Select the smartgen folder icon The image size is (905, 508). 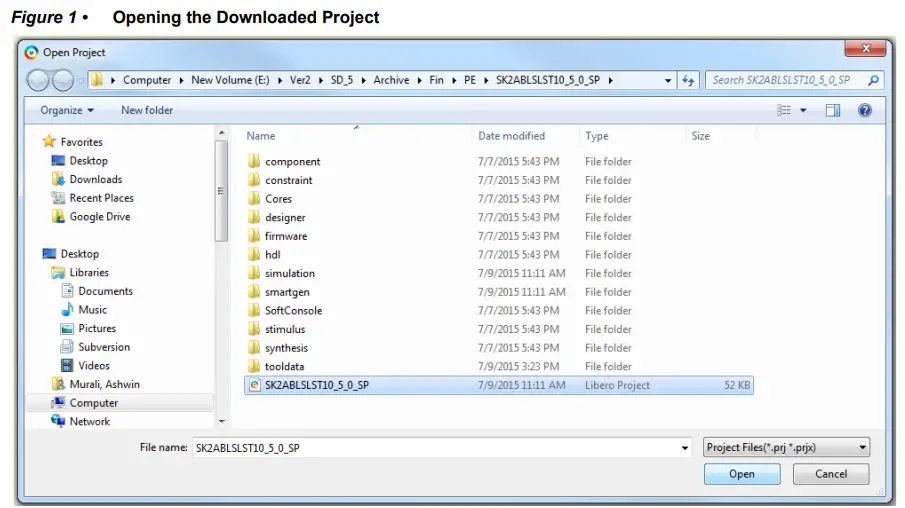pyautogui.click(x=254, y=292)
